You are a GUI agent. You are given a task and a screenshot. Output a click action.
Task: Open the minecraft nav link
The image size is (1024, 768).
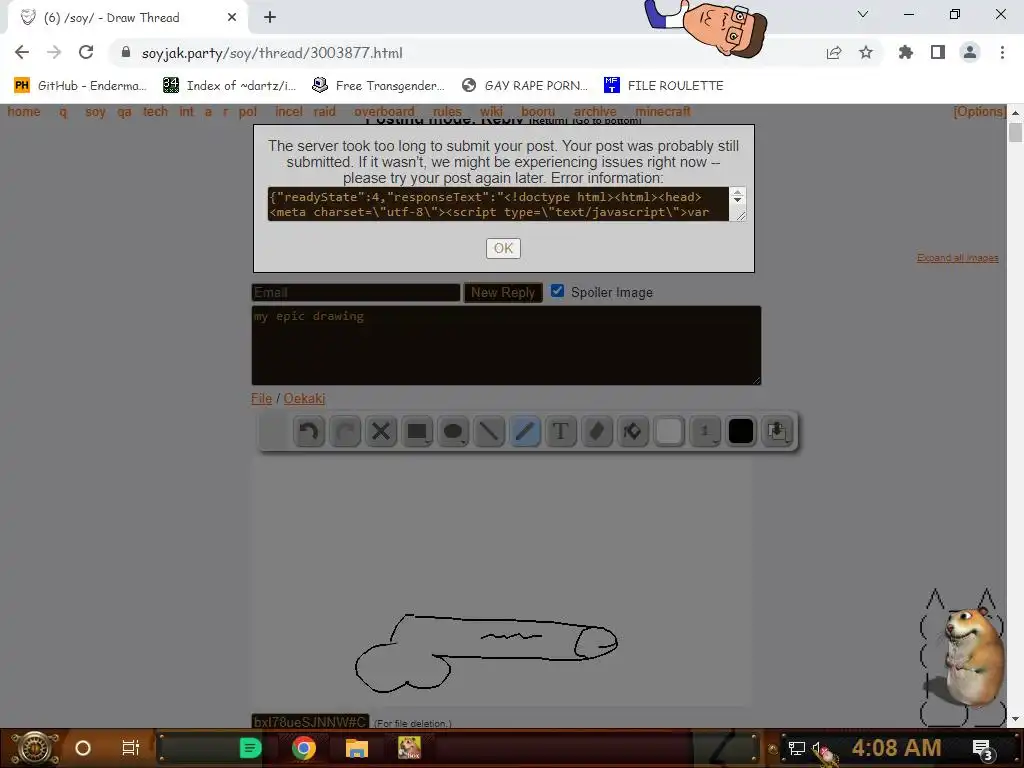pyautogui.click(x=663, y=112)
